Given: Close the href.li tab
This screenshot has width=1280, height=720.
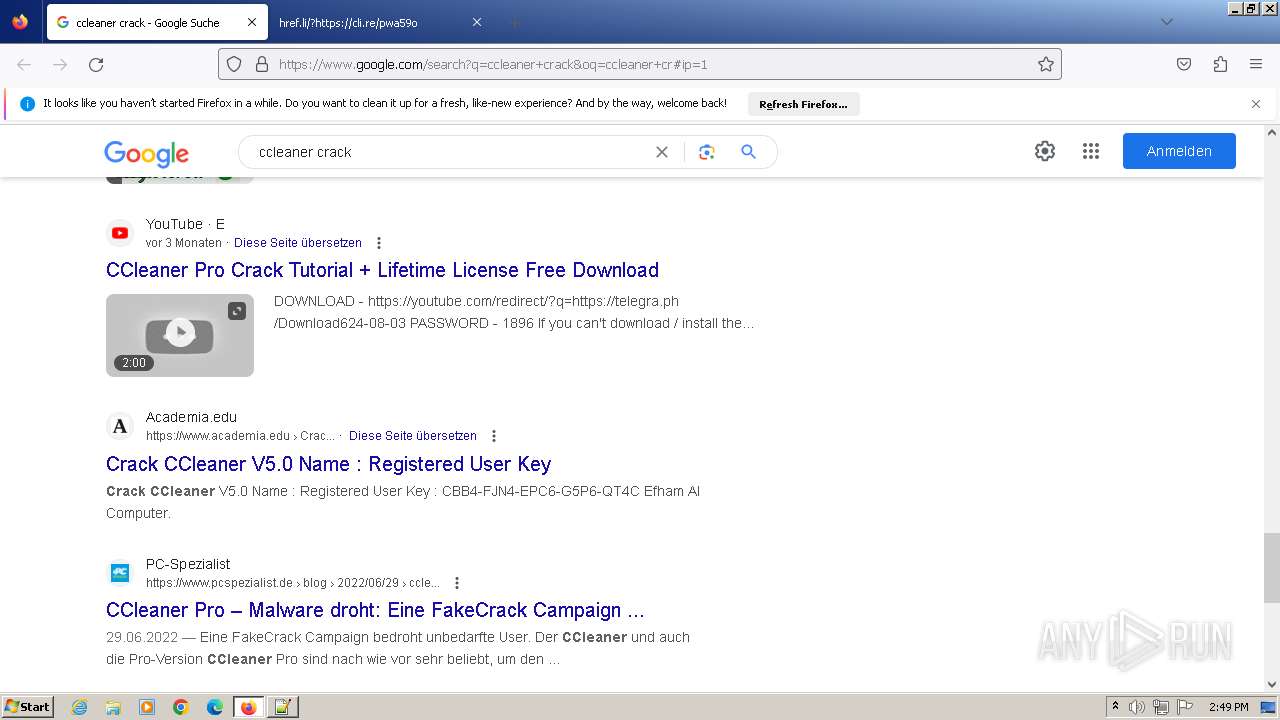Looking at the screenshot, I should click(x=477, y=22).
